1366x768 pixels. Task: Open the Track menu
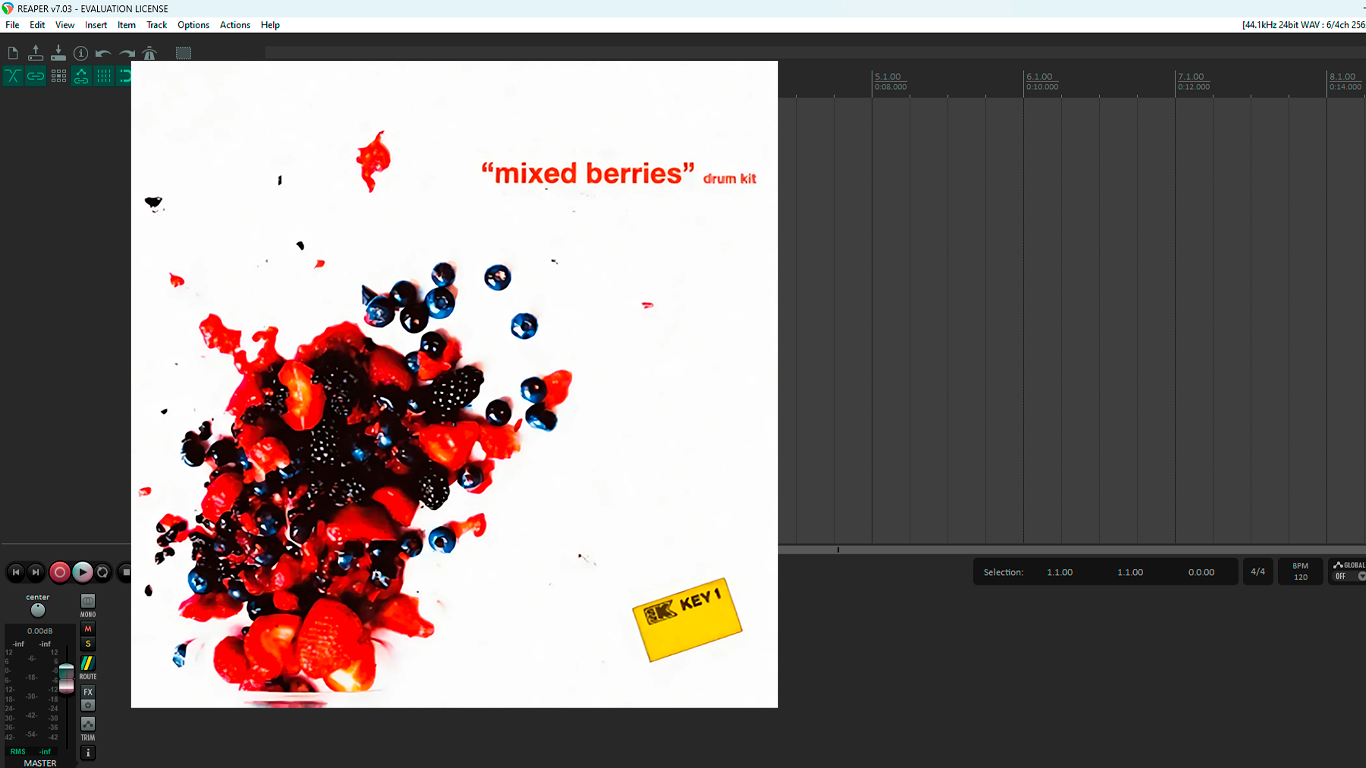[157, 25]
